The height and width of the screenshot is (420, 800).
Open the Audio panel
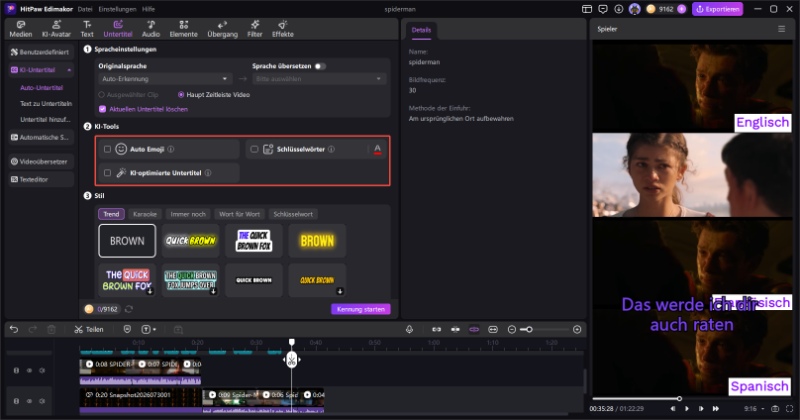point(151,29)
